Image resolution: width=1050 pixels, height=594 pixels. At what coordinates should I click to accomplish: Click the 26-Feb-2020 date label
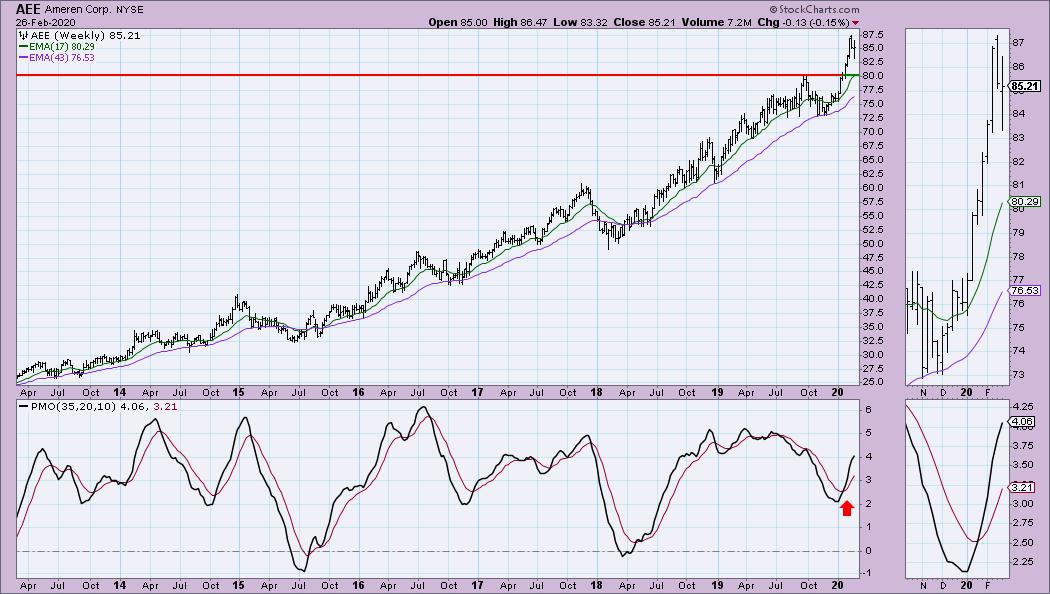pos(46,23)
